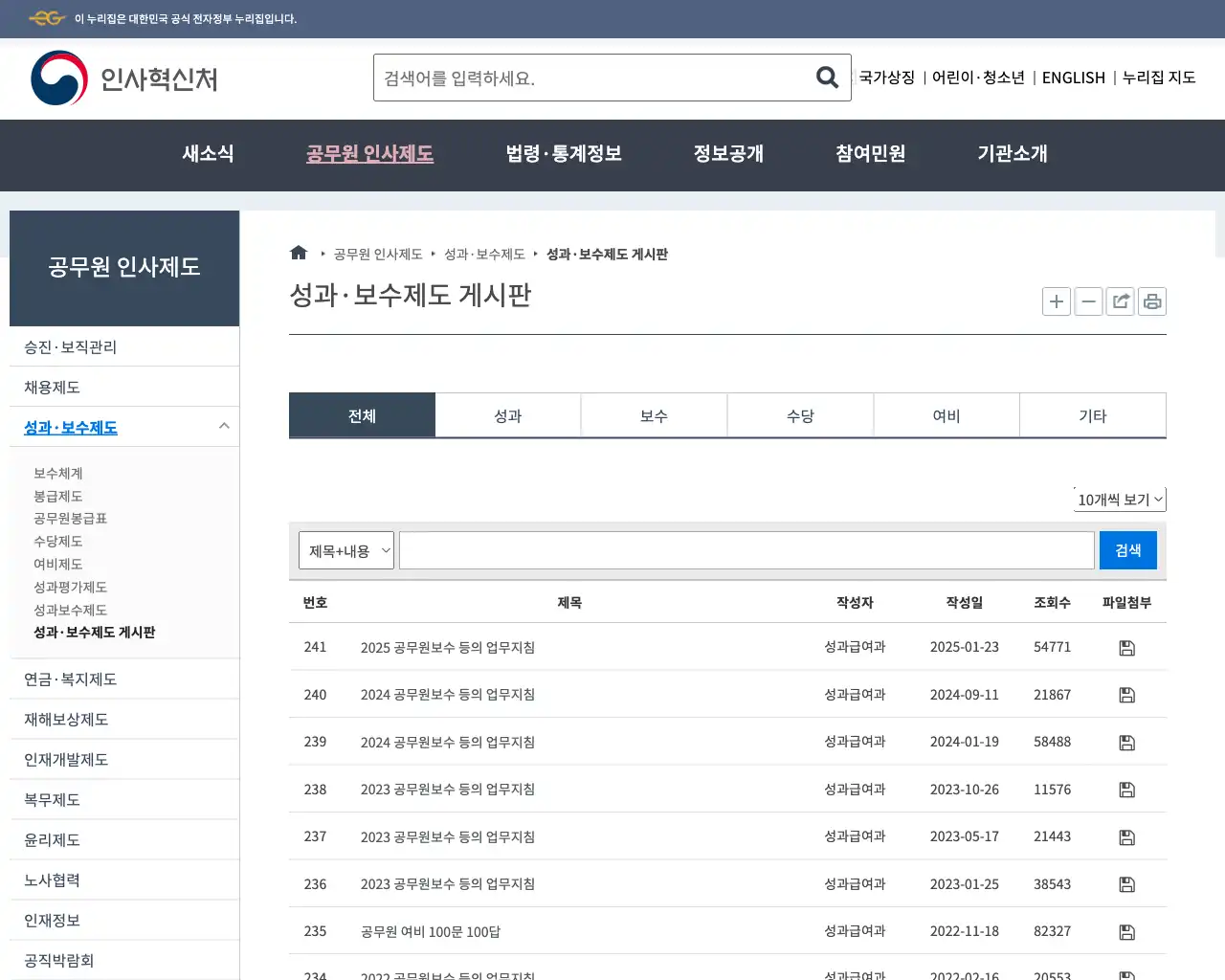
Task: Open post 2025 공무원보수 등의 업무지침
Action: 447,647
